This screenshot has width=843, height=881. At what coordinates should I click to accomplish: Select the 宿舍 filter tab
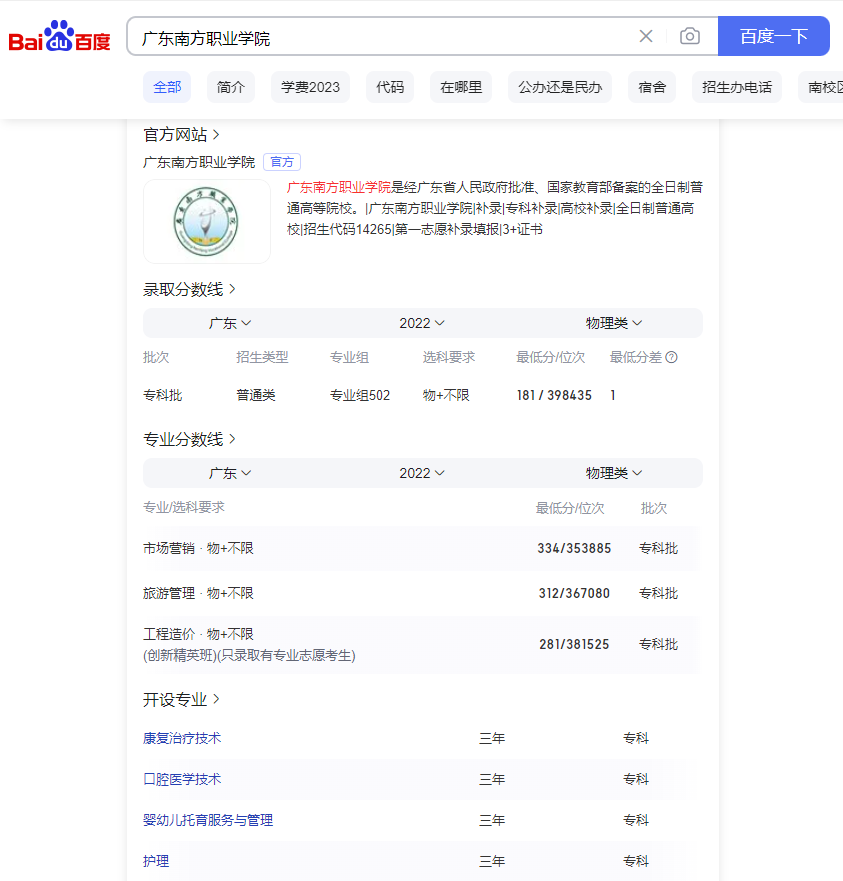[651, 87]
